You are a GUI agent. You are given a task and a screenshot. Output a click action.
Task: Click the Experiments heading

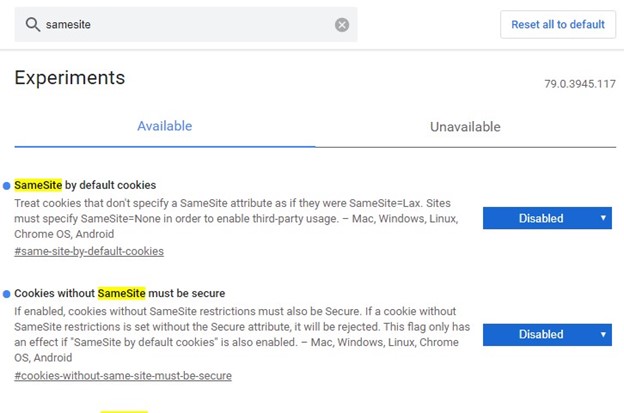click(70, 78)
